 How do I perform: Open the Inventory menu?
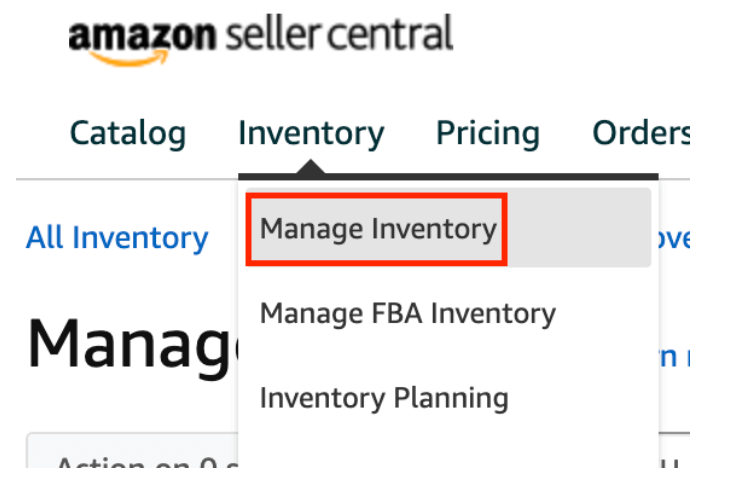(311, 134)
